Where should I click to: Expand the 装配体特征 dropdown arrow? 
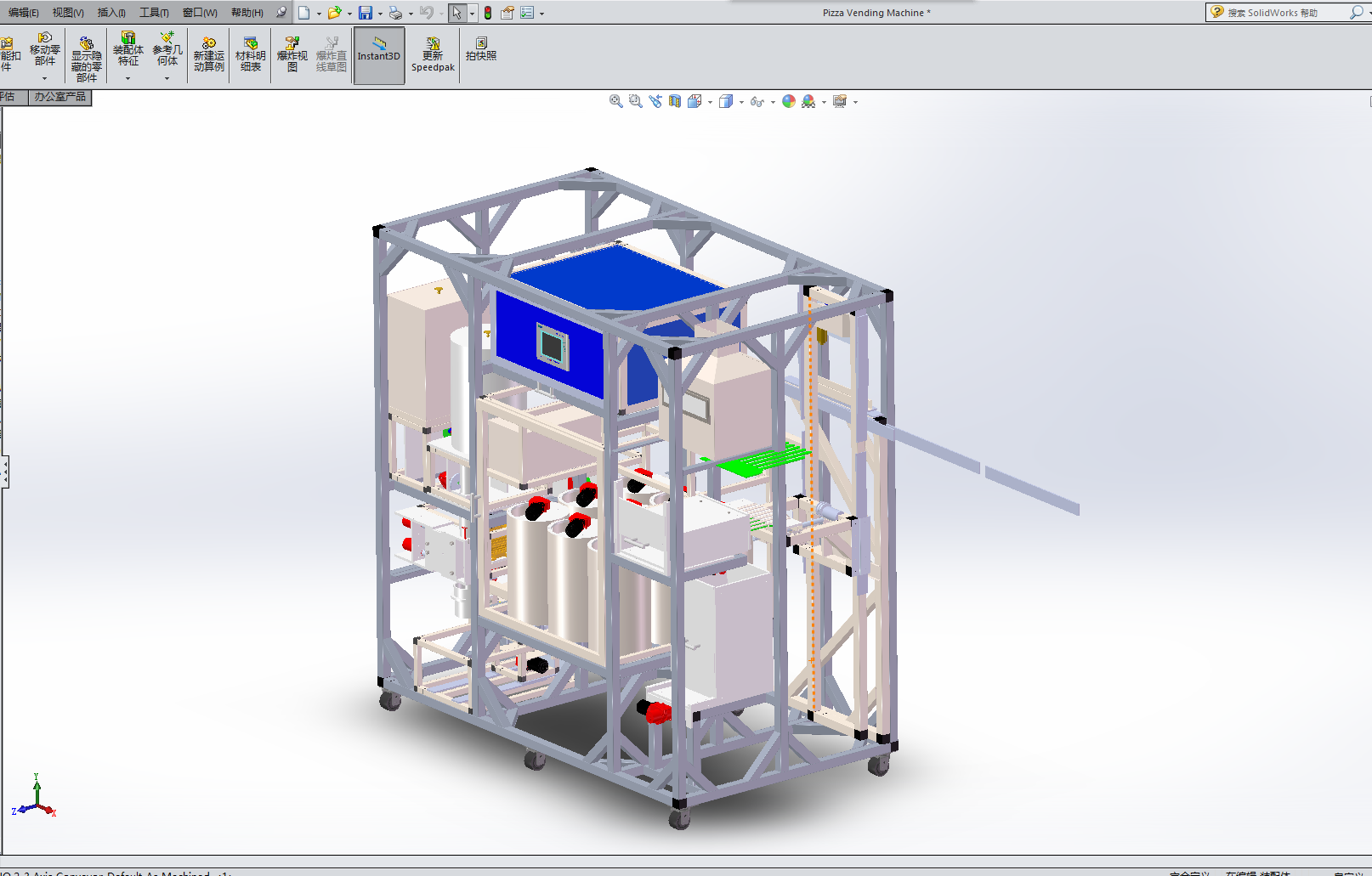(128, 78)
